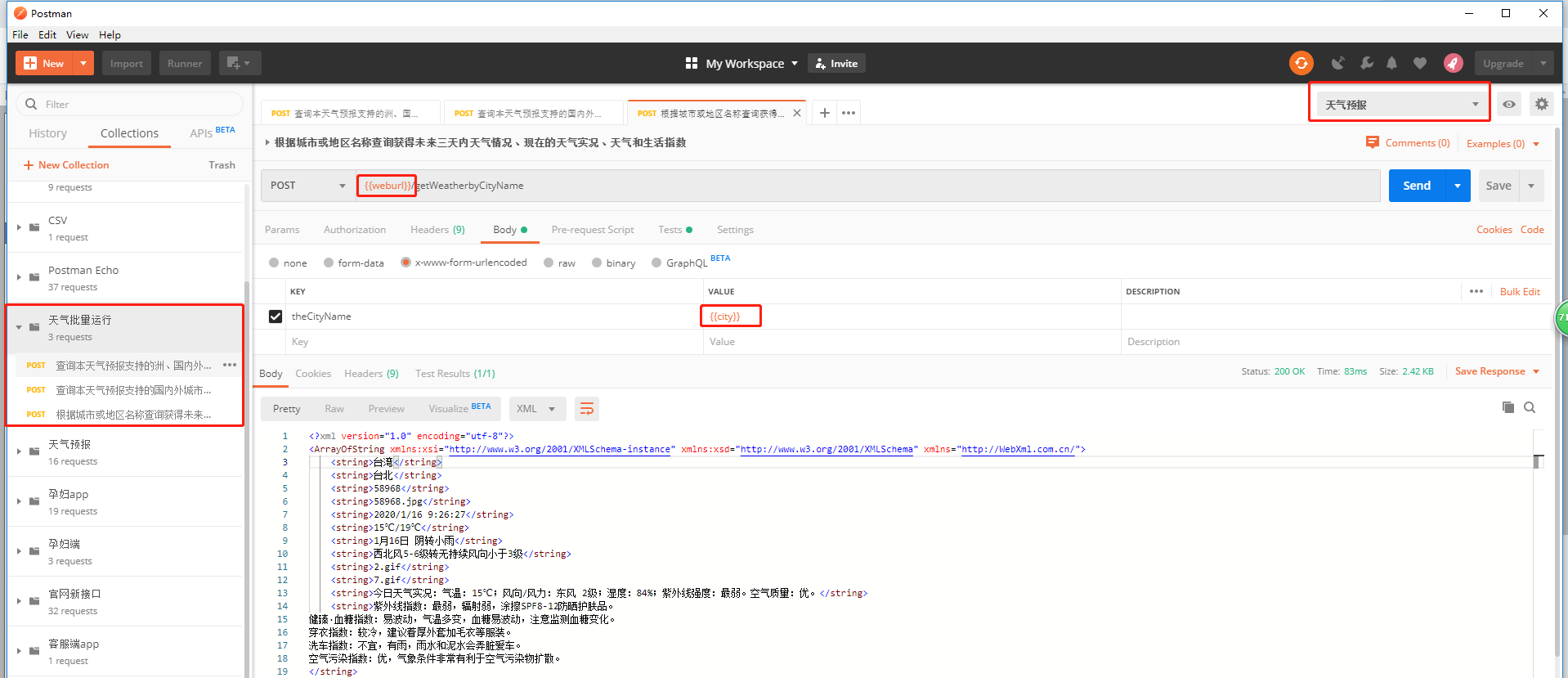Open a new request tab
The width and height of the screenshot is (1568, 678).
pyautogui.click(x=825, y=113)
